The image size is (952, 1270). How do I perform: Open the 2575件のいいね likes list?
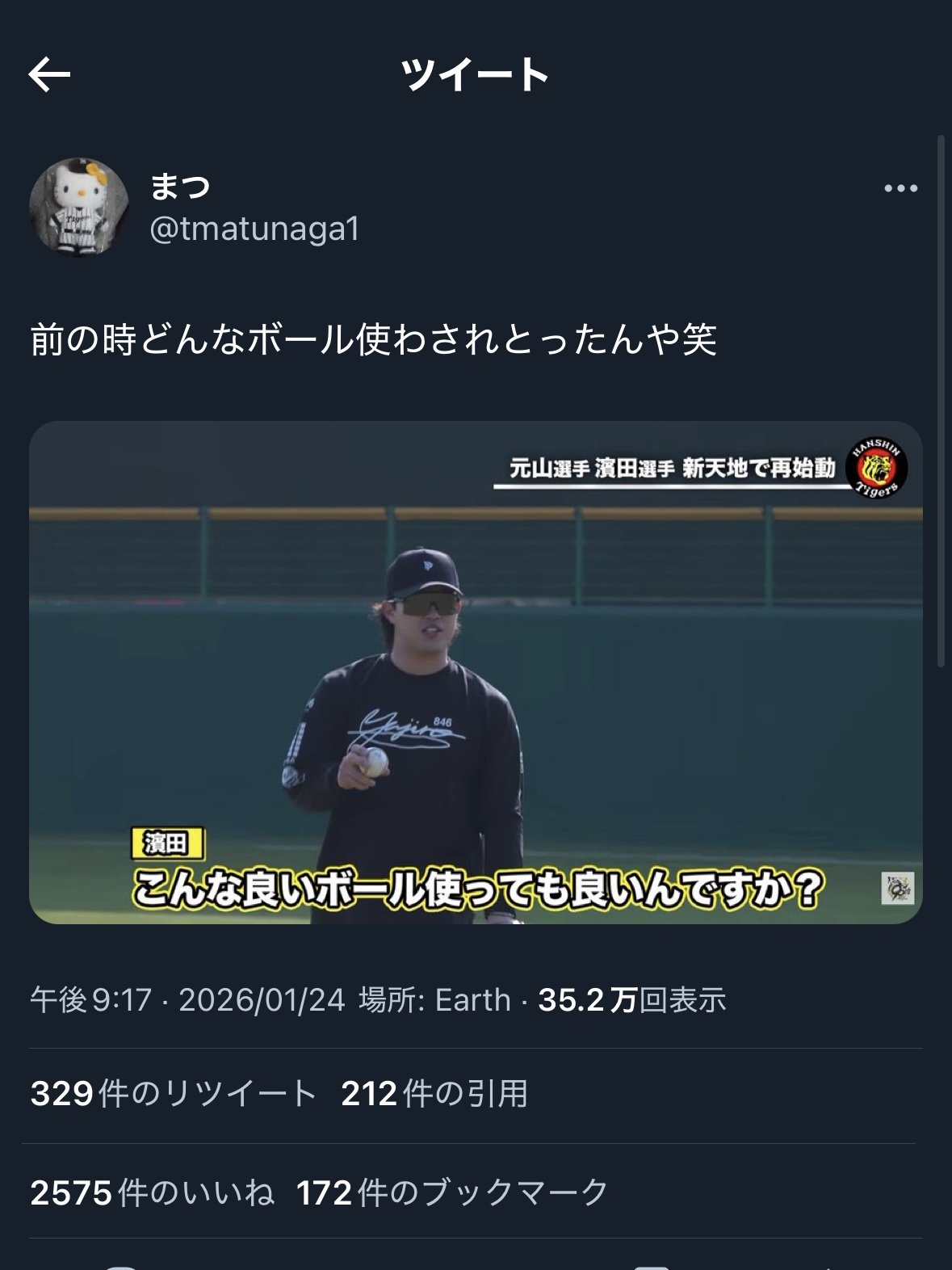[x=153, y=1192]
